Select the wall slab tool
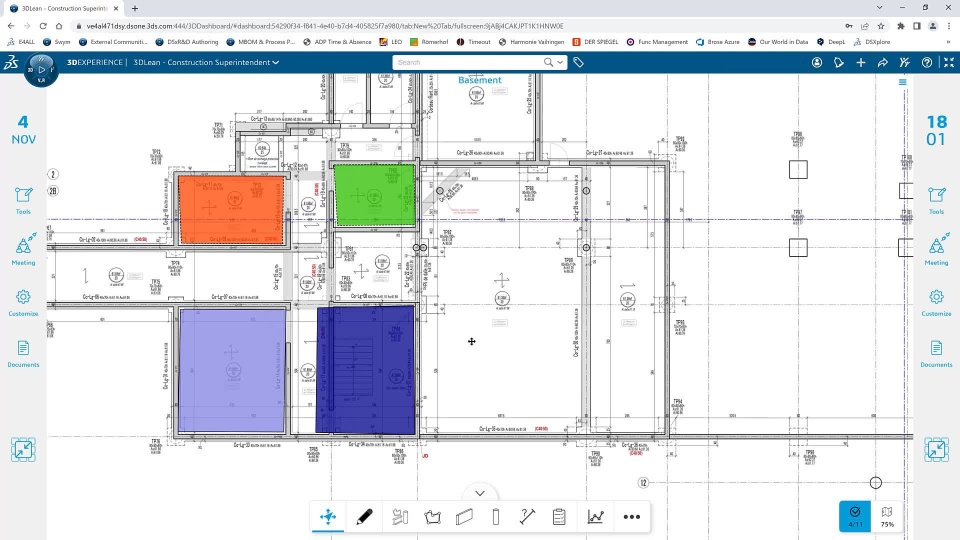The image size is (960, 540). 464,517
